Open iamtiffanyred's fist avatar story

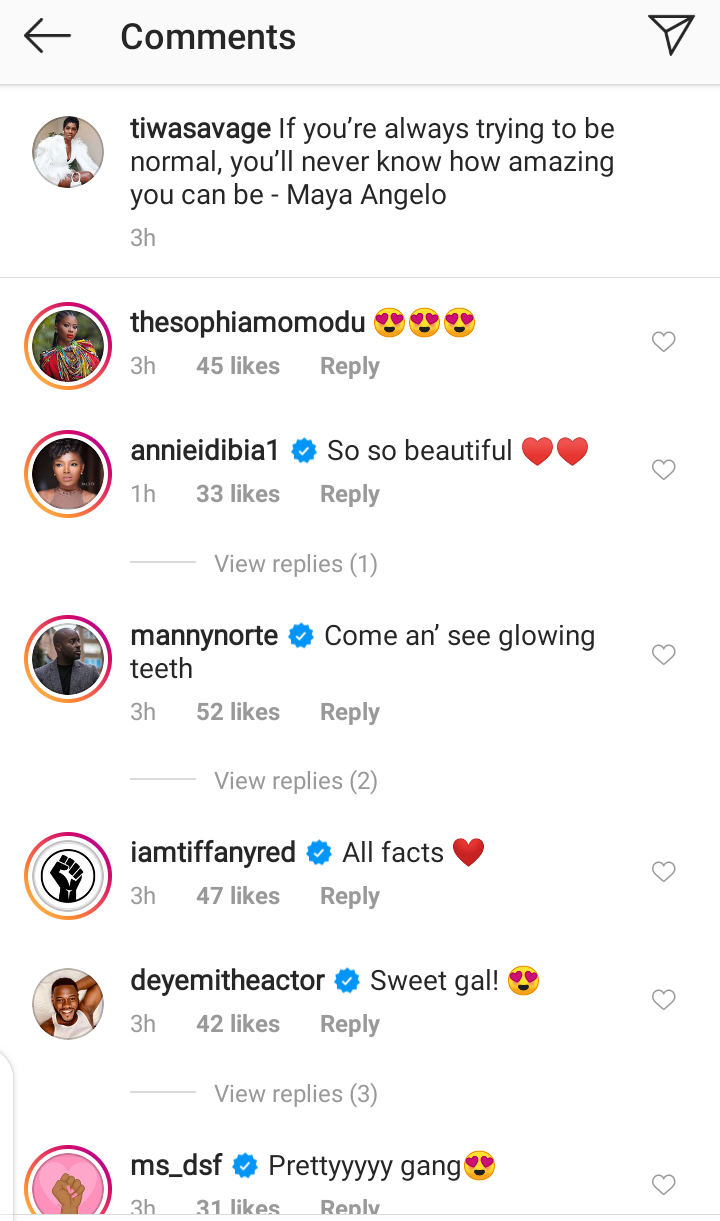(x=68, y=875)
